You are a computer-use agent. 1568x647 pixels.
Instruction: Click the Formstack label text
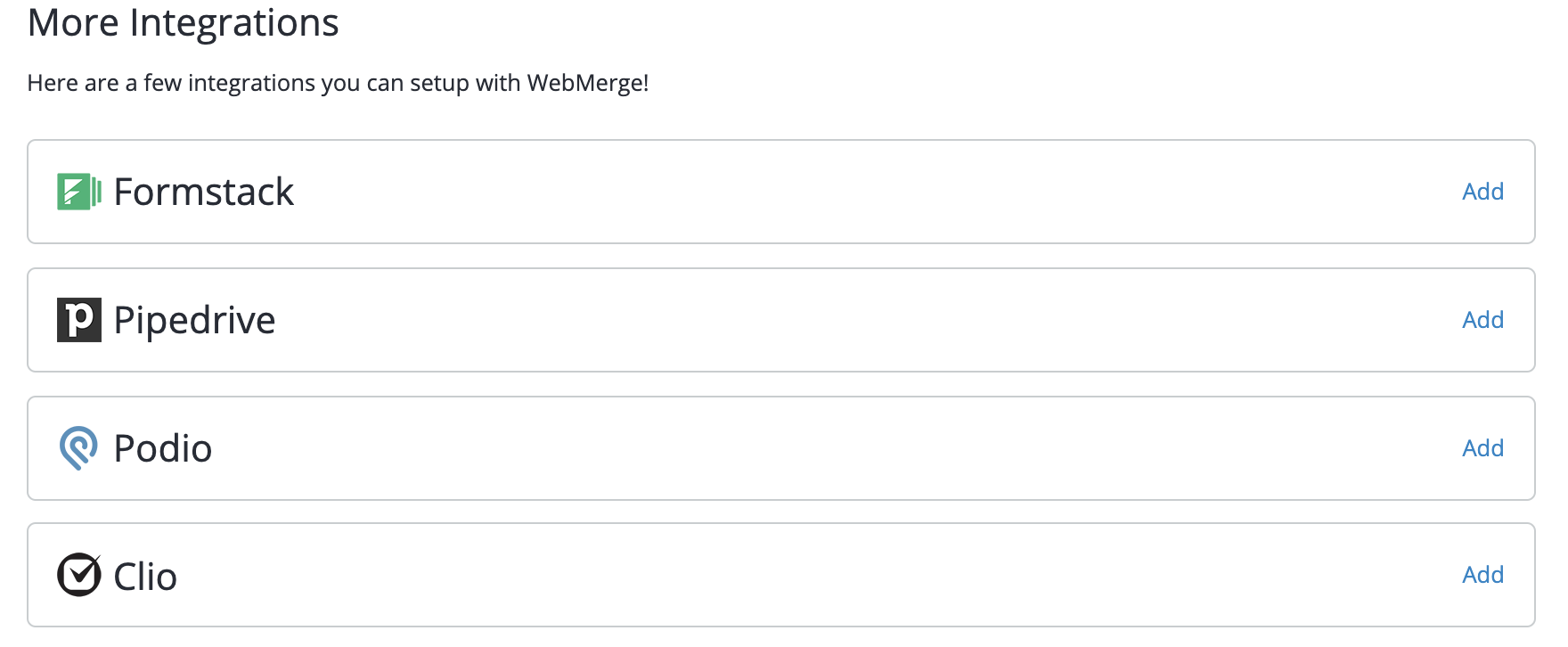point(203,191)
